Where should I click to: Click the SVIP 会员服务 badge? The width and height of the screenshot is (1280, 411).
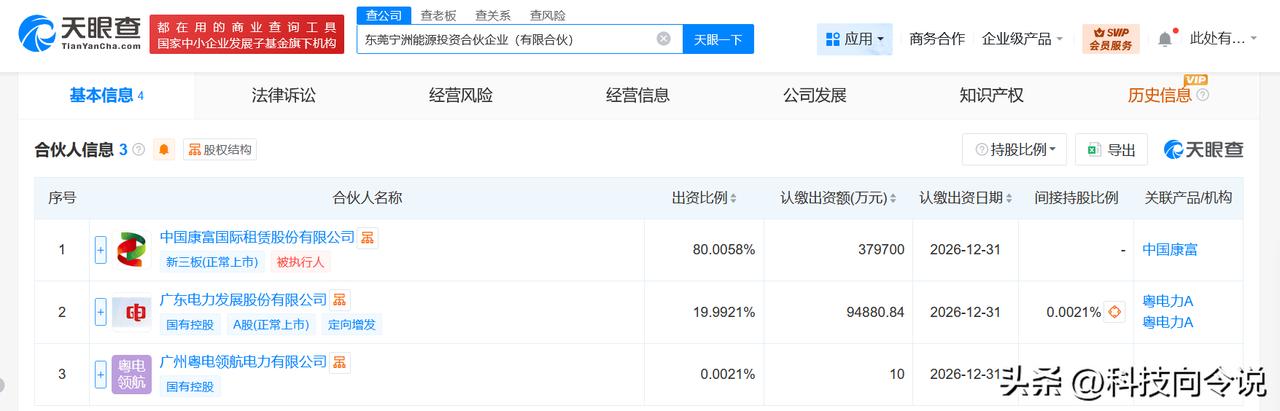1111,39
